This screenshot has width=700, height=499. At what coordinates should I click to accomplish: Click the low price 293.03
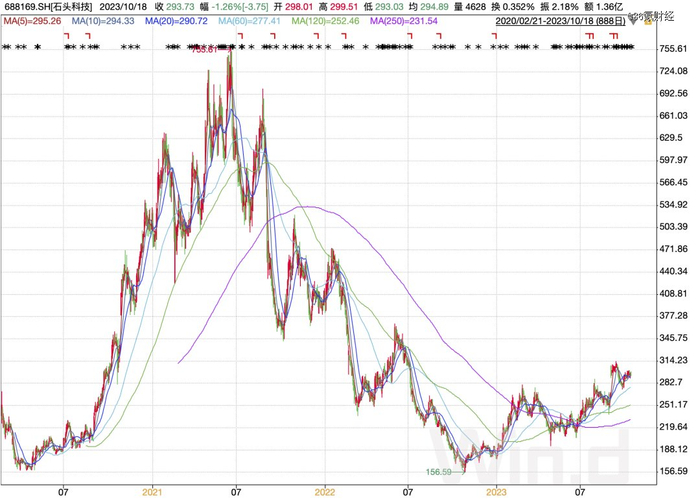(x=389, y=7)
